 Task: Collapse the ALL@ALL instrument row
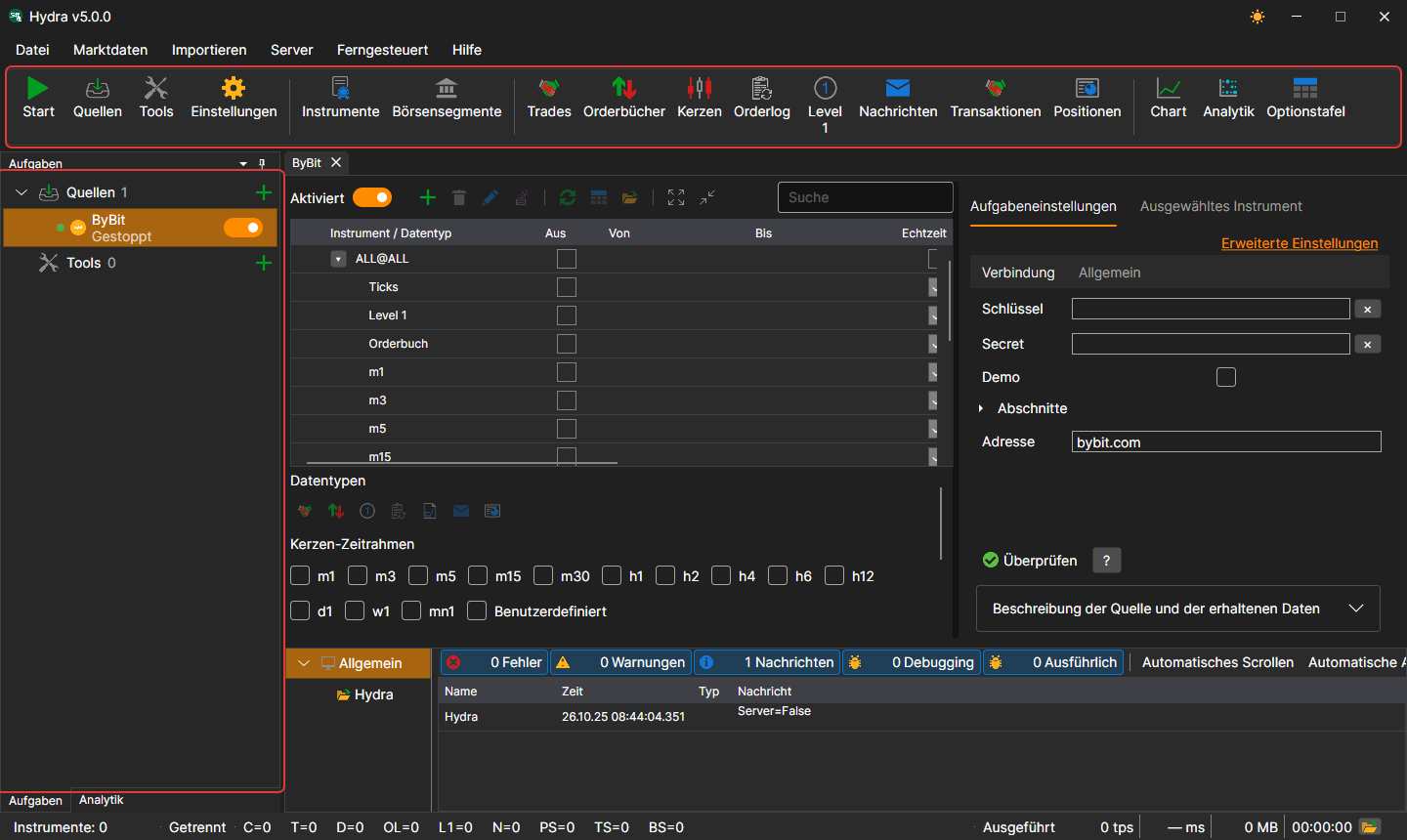[x=338, y=259]
